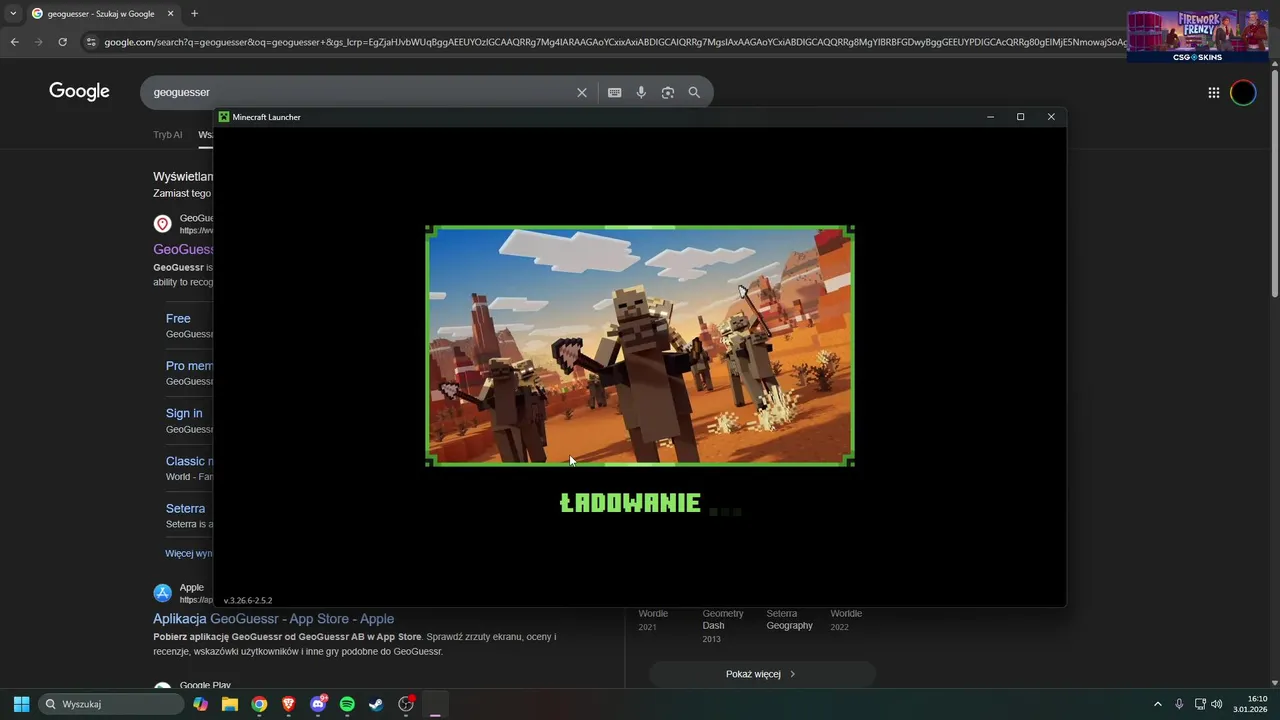Select Geometry Dash related game

click(723, 626)
